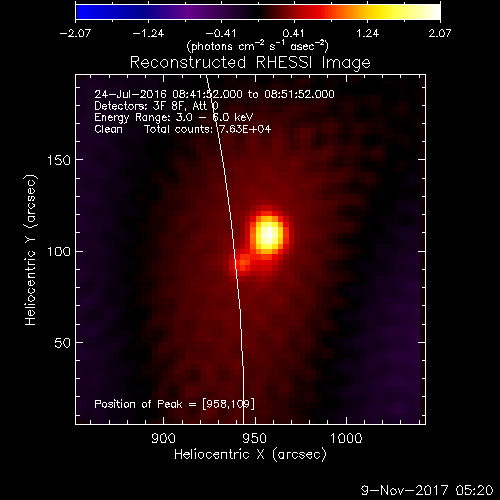This screenshot has height=500, width=500.
Task: Click the title 'Reconstructed RHESSI Image'
Action: (x=250, y=62)
